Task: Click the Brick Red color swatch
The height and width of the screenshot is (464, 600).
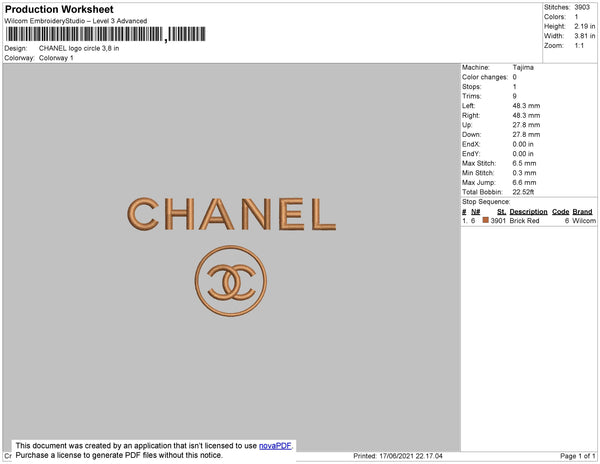Action: point(486,220)
